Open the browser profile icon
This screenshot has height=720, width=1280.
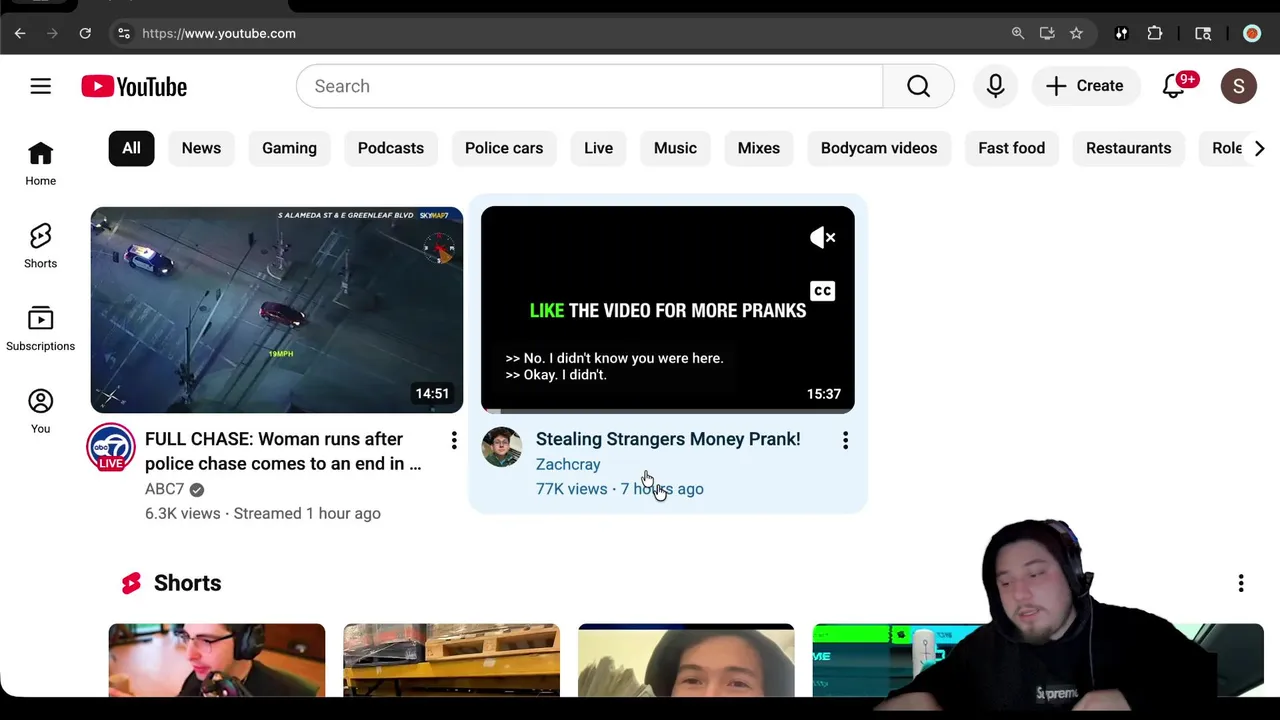1252,33
